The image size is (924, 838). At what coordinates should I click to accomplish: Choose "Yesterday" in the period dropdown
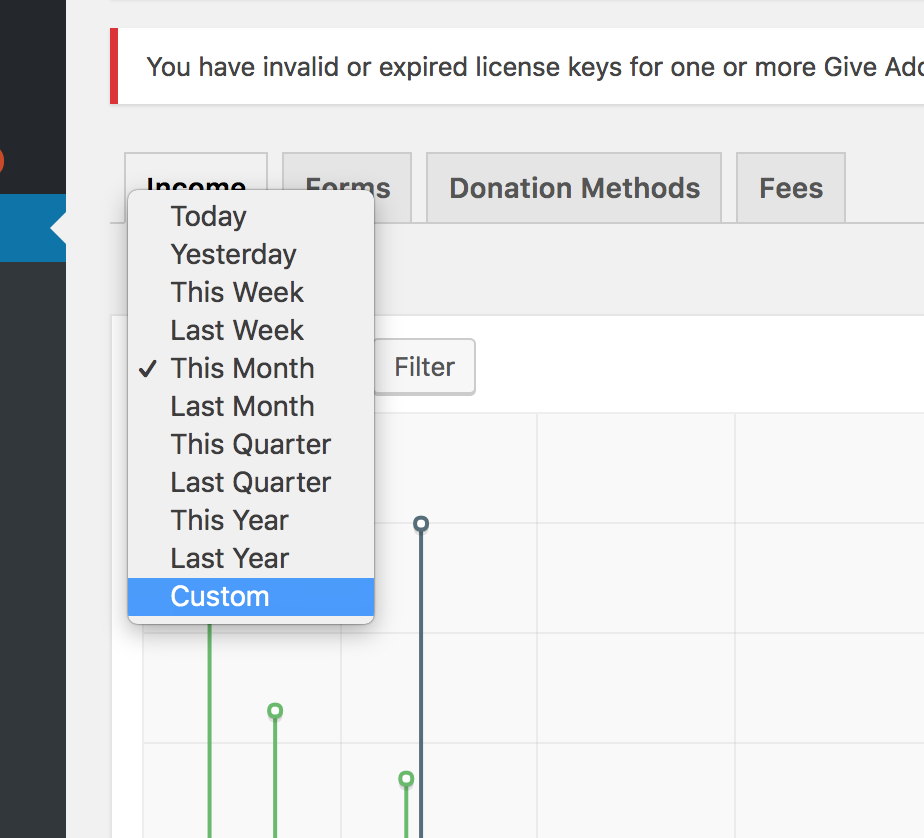[x=233, y=254]
